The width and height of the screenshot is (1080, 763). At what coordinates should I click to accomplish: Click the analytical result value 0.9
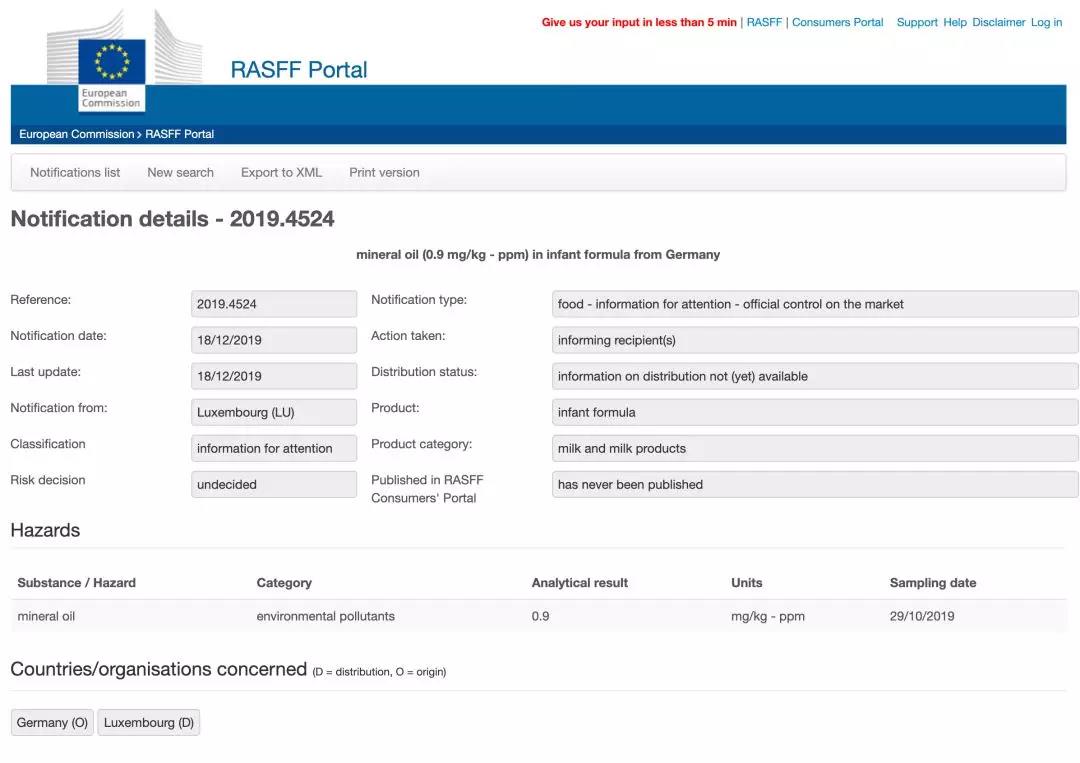tap(540, 616)
